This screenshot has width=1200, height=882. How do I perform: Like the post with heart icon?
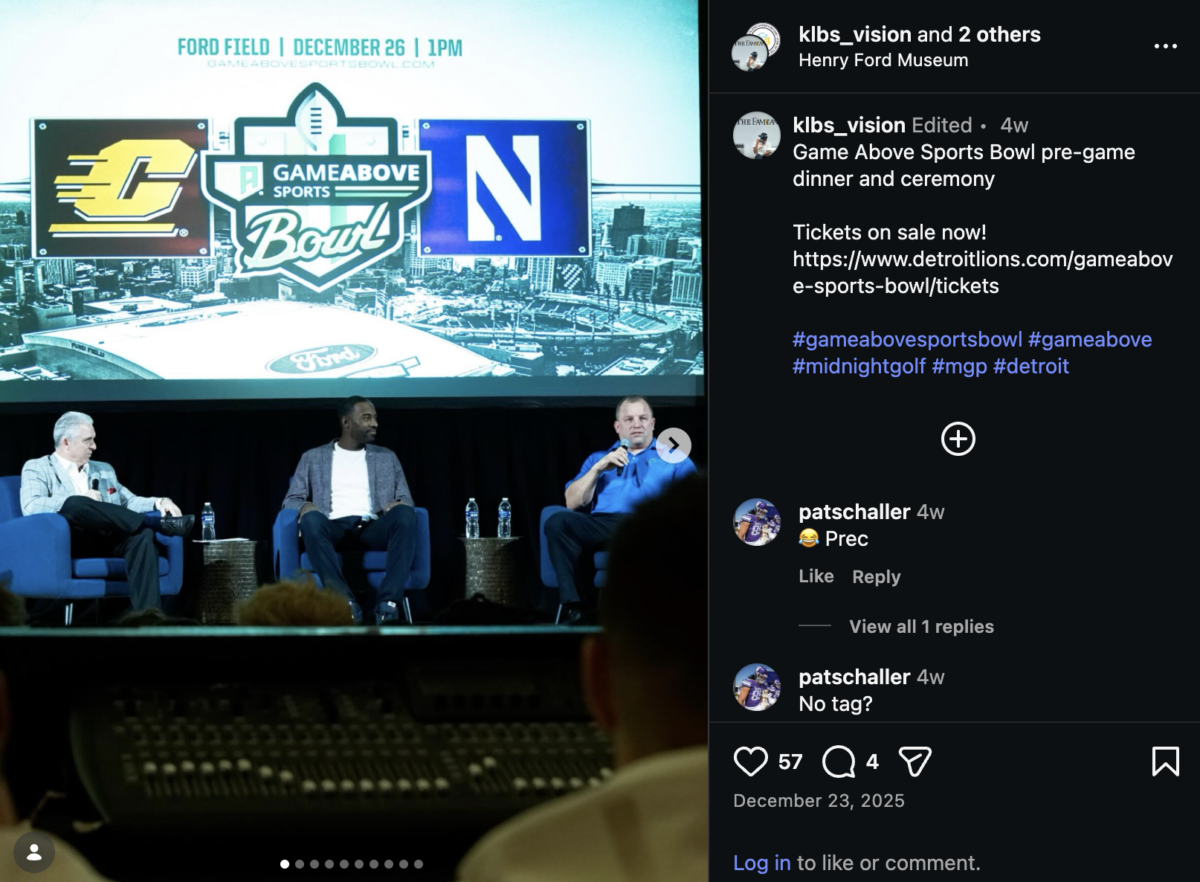751,762
